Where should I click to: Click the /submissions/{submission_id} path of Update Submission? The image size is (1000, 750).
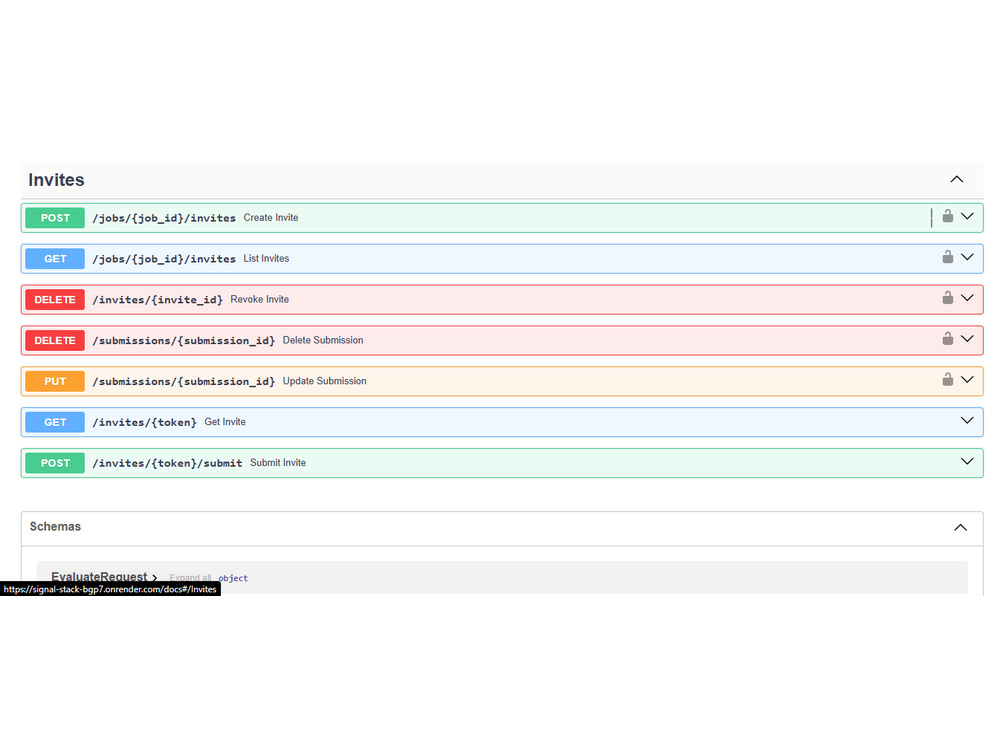(x=184, y=381)
